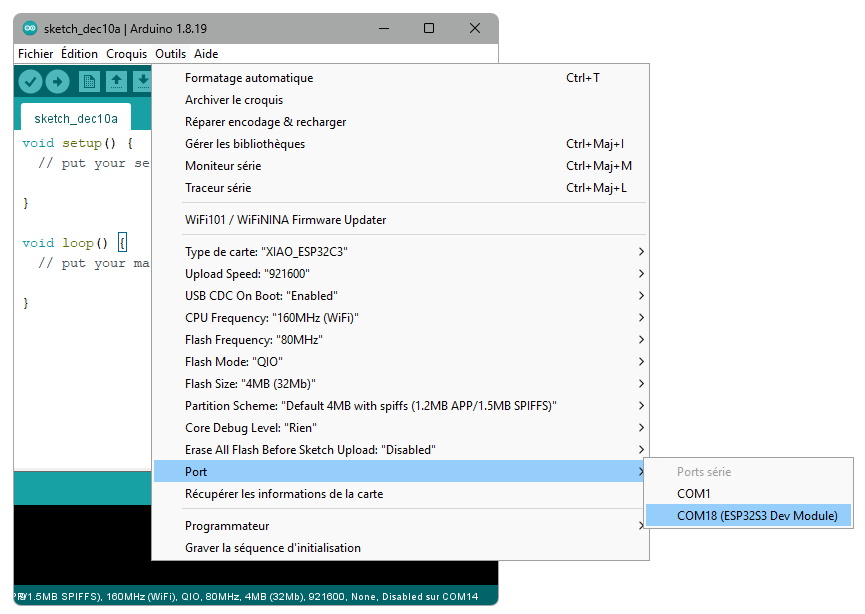The height and width of the screenshot is (614, 865).
Task: Click Gérer les bibliothèques
Action: point(245,144)
